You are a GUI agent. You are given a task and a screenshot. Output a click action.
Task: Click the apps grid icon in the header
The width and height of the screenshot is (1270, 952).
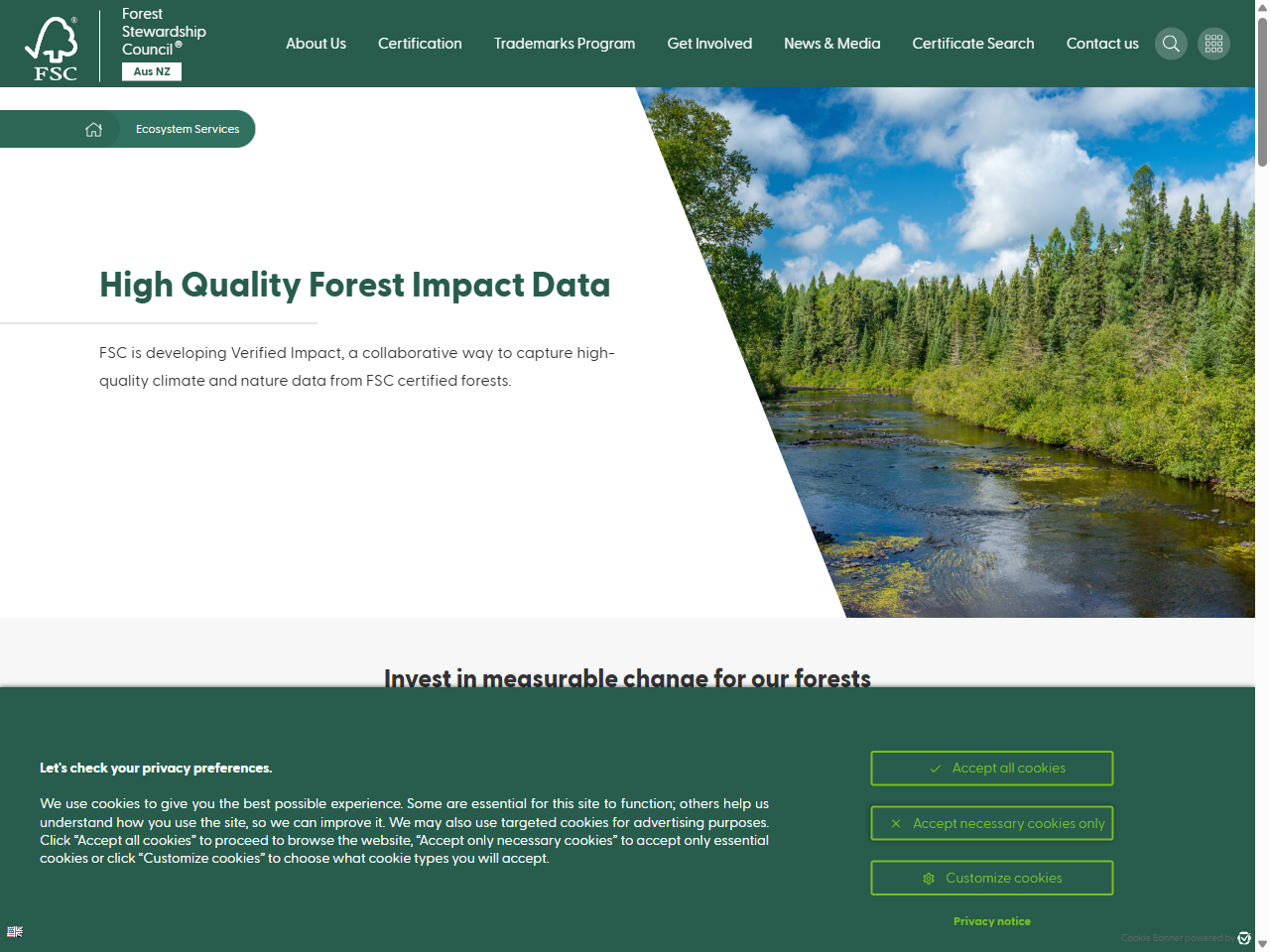click(x=1213, y=43)
